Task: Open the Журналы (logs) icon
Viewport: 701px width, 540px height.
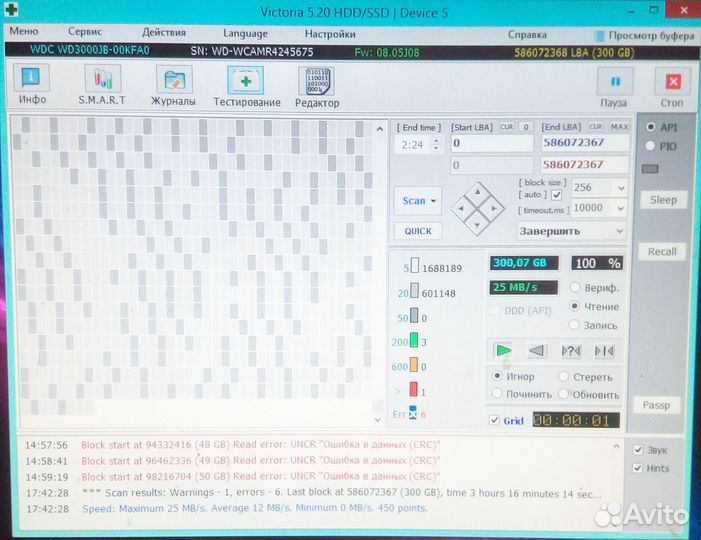Action: 173,80
